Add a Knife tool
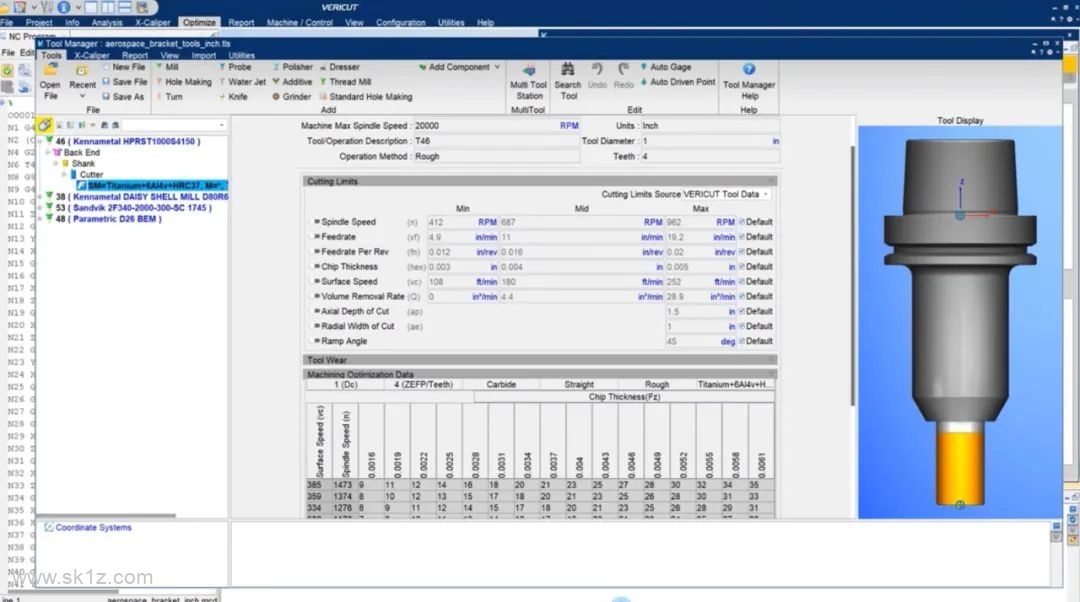This screenshot has width=1080, height=602. [x=233, y=97]
